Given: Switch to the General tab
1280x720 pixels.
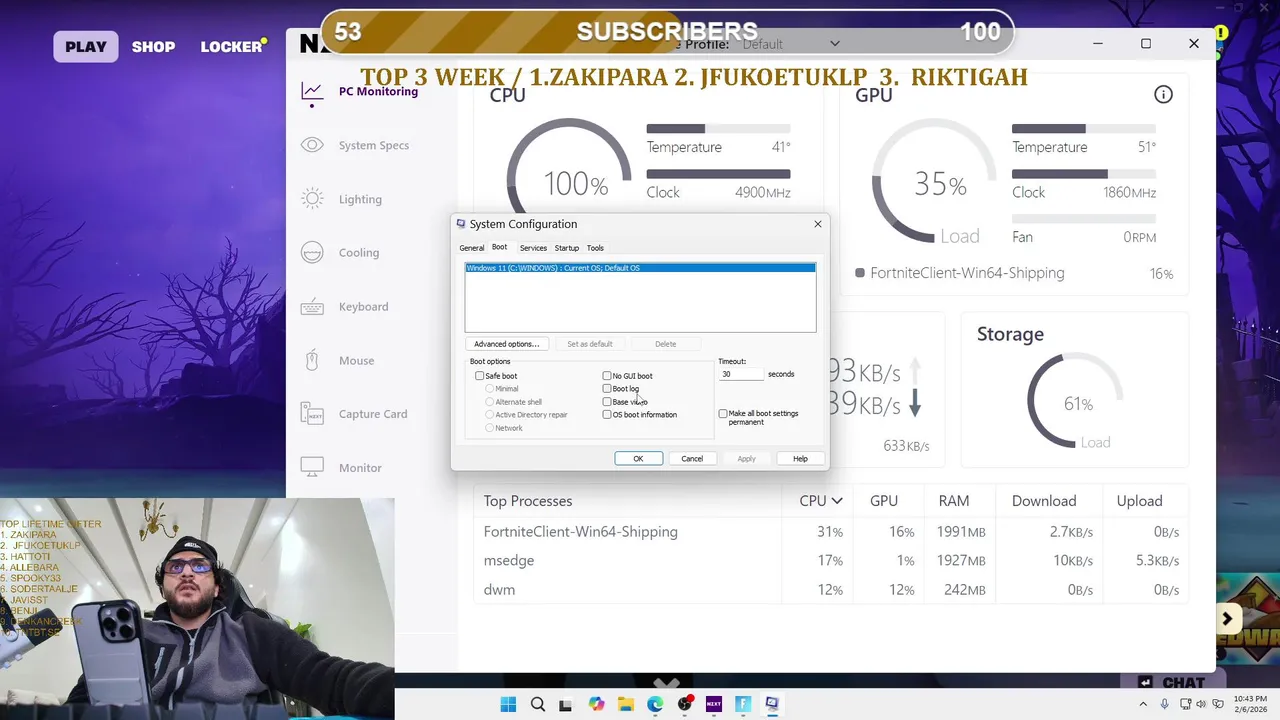Looking at the screenshot, I should coord(472,248).
